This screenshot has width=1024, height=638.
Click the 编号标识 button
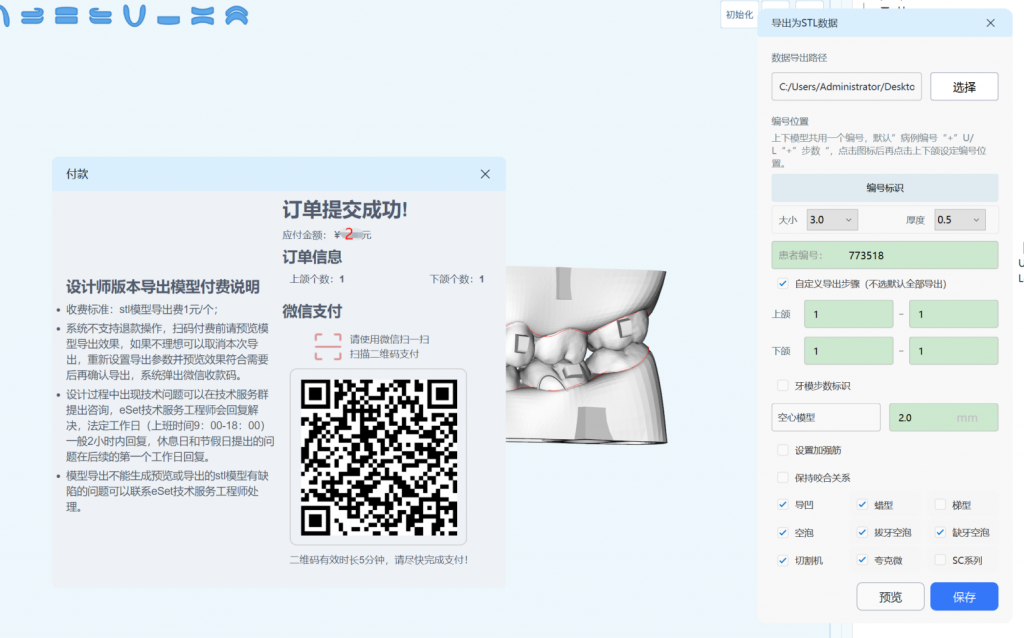pos(885,188)
